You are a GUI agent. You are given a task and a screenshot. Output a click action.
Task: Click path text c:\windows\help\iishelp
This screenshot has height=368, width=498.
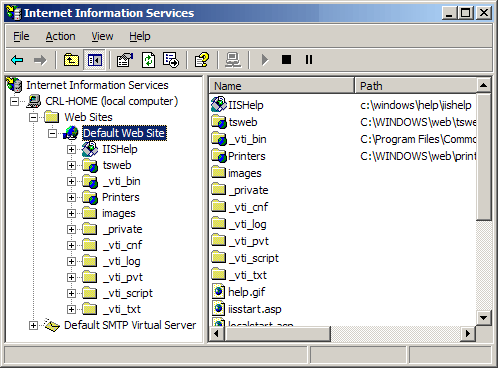point(416,105)
